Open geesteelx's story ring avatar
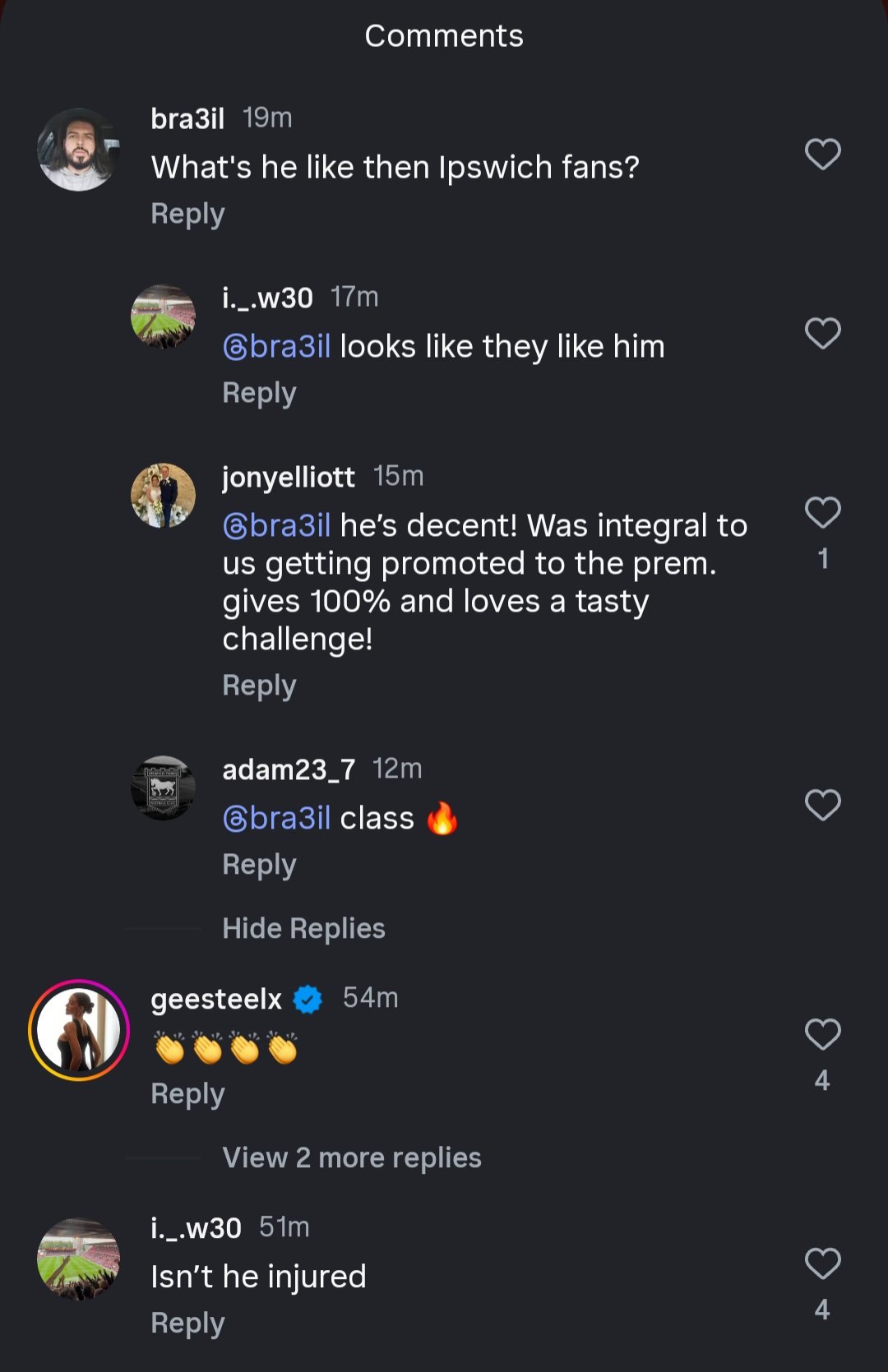This screenshot has width=888, height=1372. [79, 1030]
